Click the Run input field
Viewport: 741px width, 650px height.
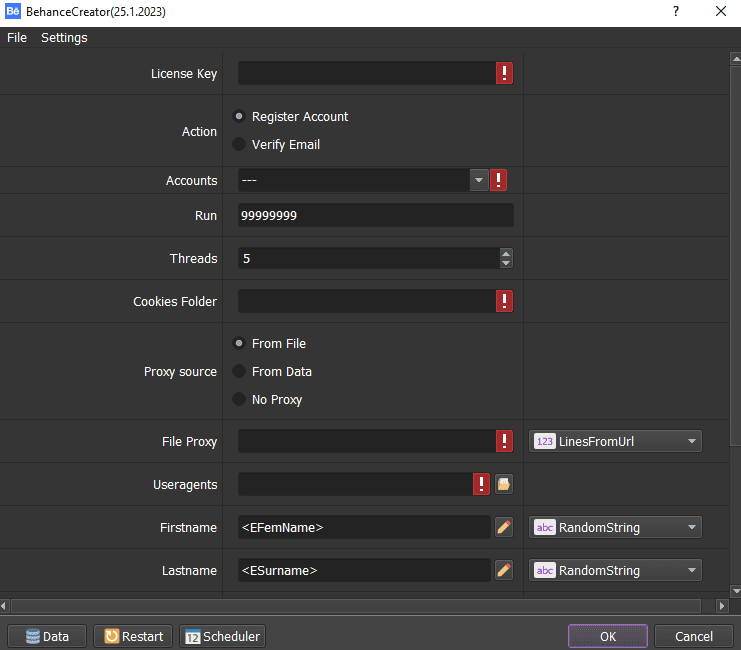[x=376, y=215]
